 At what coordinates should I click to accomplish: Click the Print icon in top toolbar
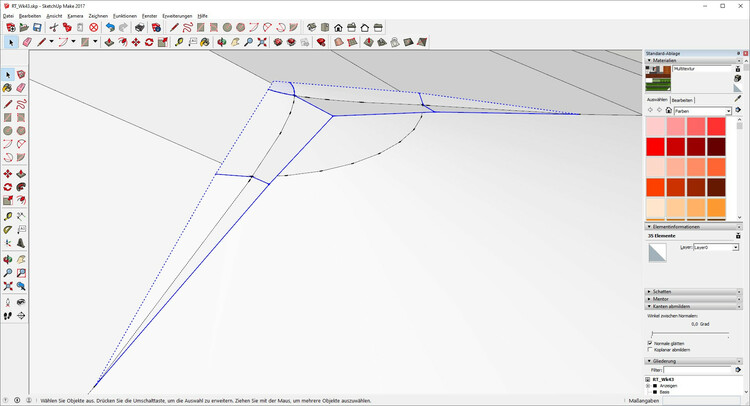(x=140, y=28)
